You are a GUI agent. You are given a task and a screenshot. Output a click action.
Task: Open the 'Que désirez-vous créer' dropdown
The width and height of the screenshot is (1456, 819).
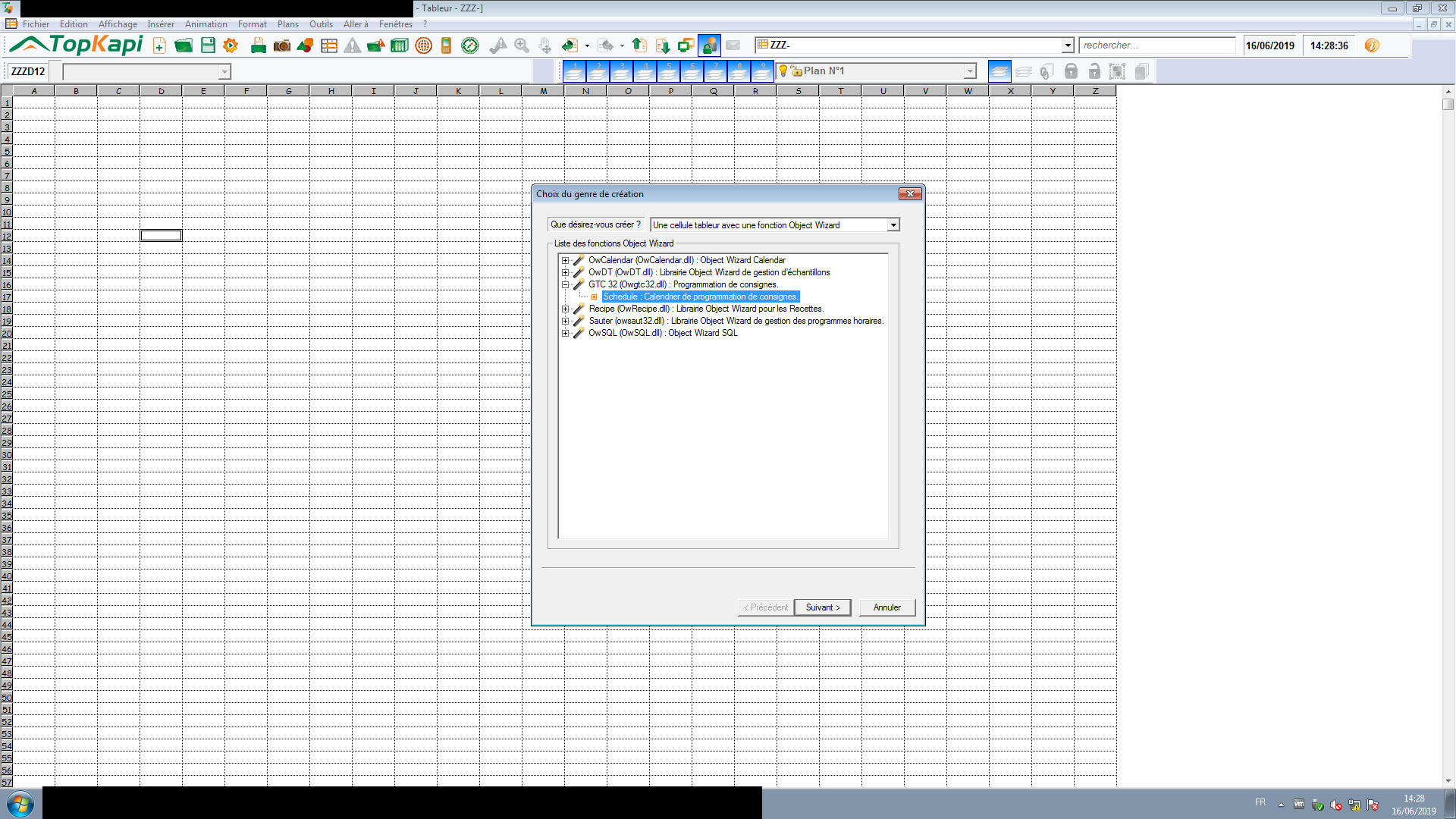(x=893, y=225)
